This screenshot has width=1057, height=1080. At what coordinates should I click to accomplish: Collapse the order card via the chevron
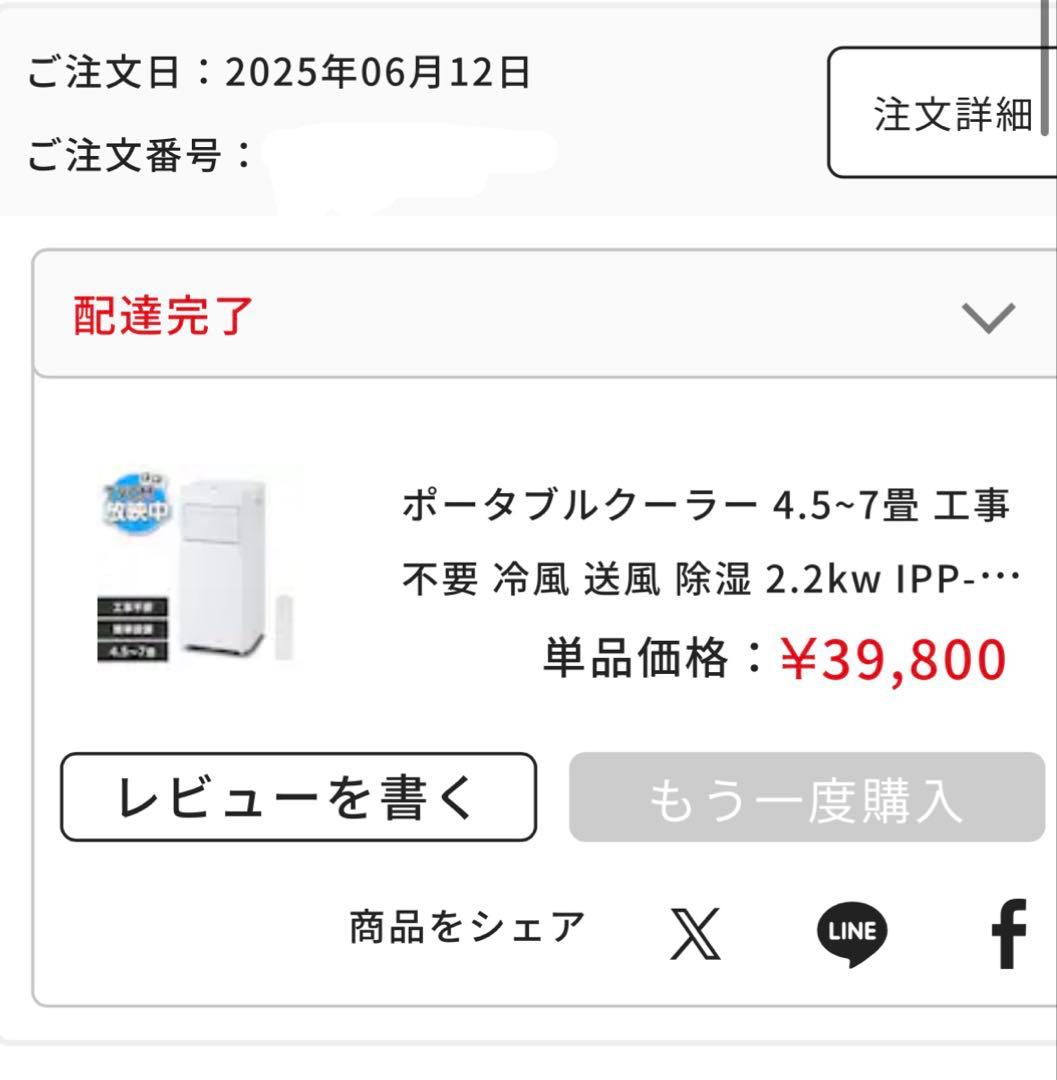point(986,317)
